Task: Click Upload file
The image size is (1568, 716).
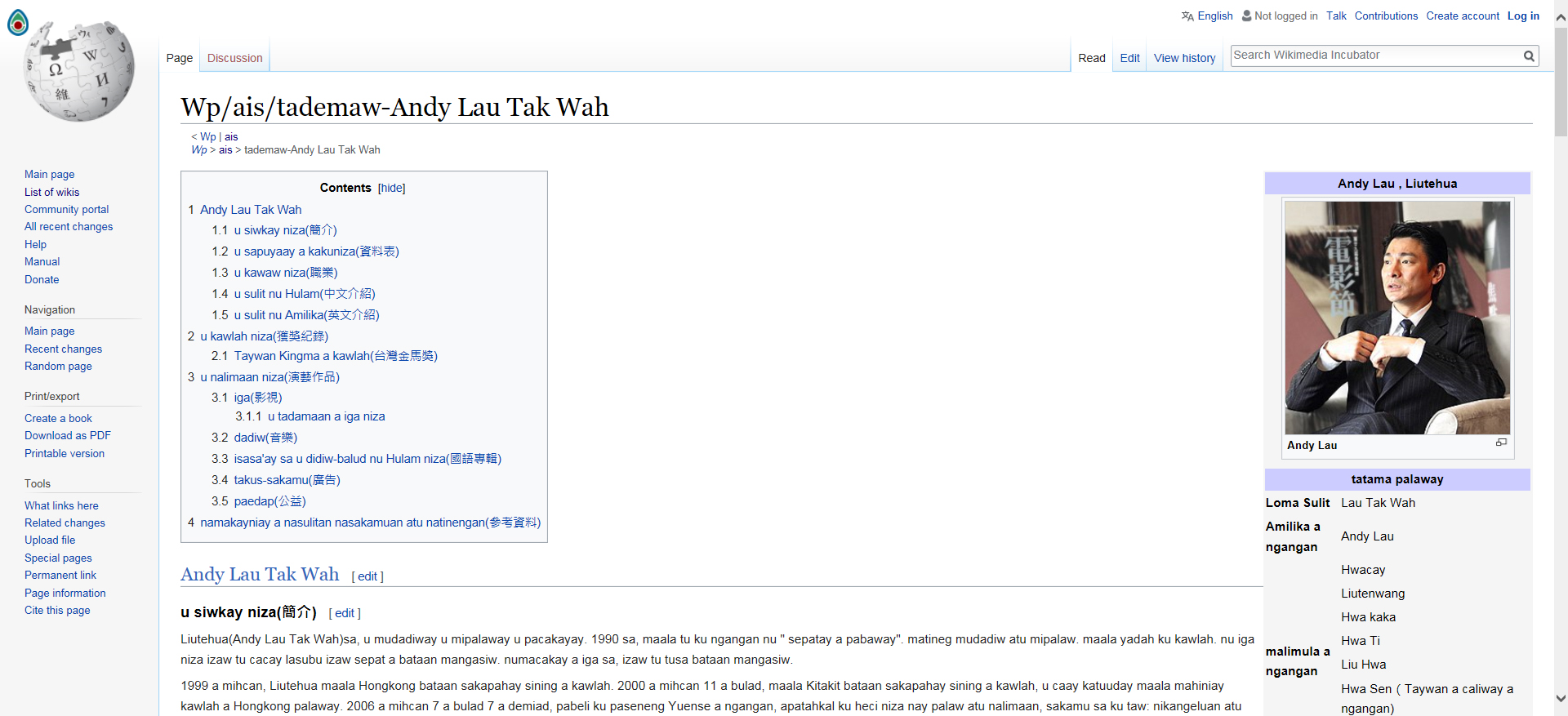Action: [x=50, y=540]
